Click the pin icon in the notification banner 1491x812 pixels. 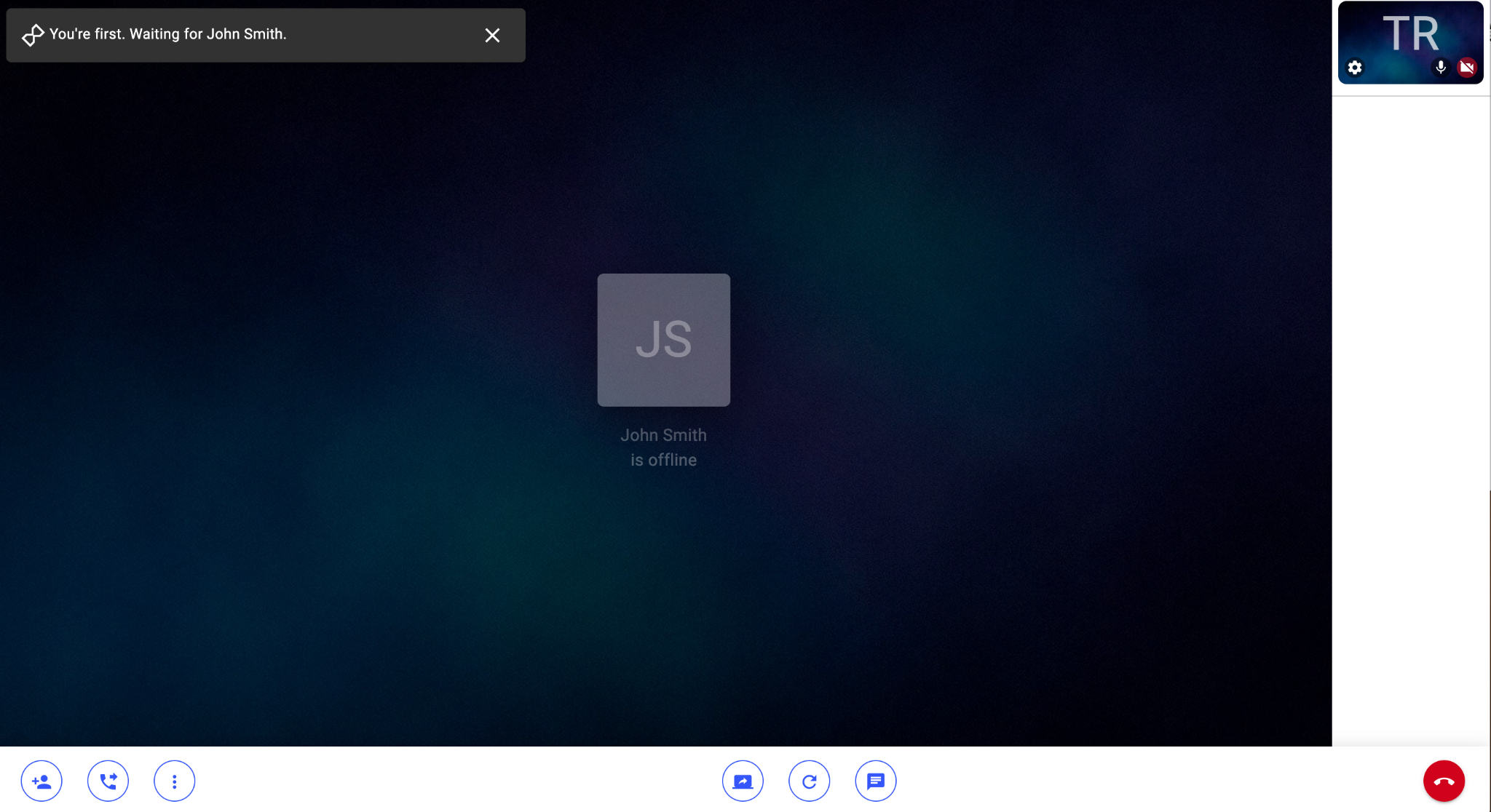tap(33, 35)
